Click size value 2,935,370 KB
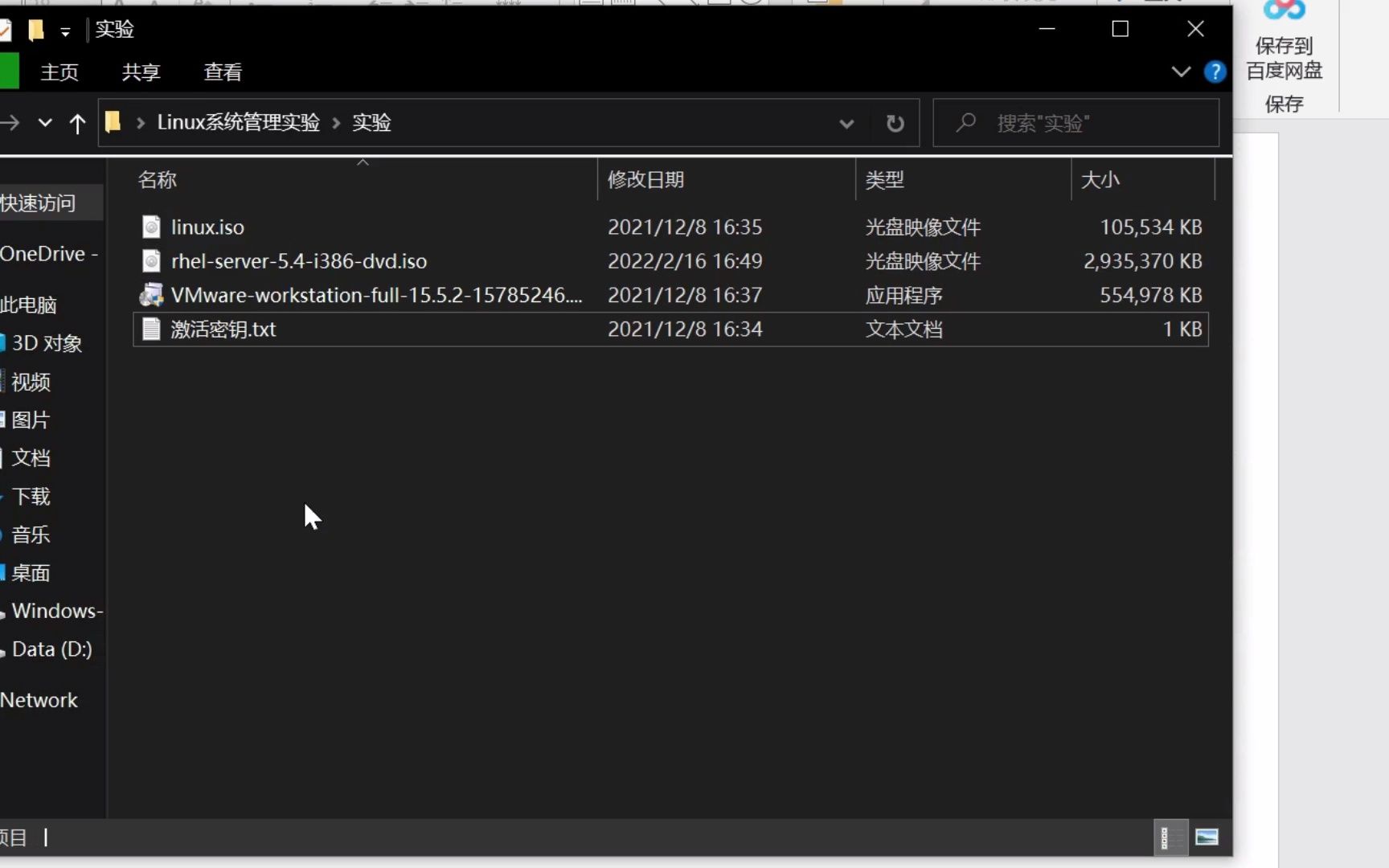1389x868 pixels. (1142, 261)
